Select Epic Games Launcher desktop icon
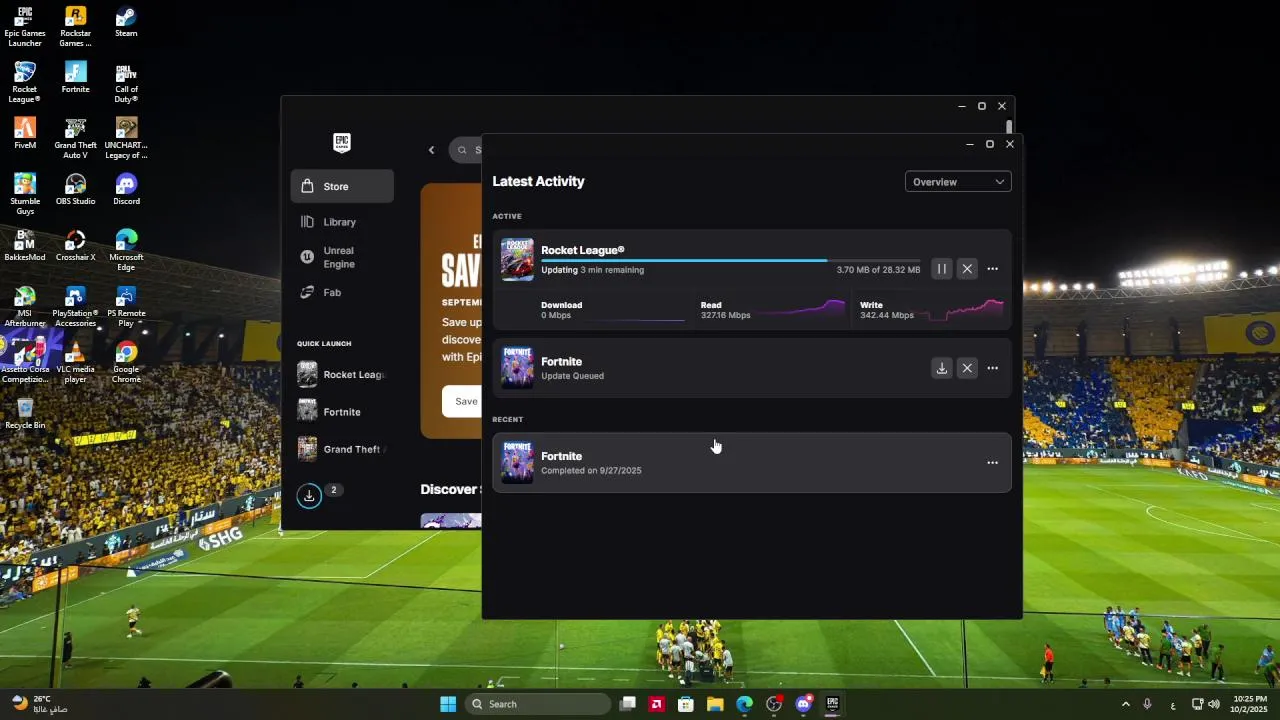1280x720 pixels. coord(25,27)
